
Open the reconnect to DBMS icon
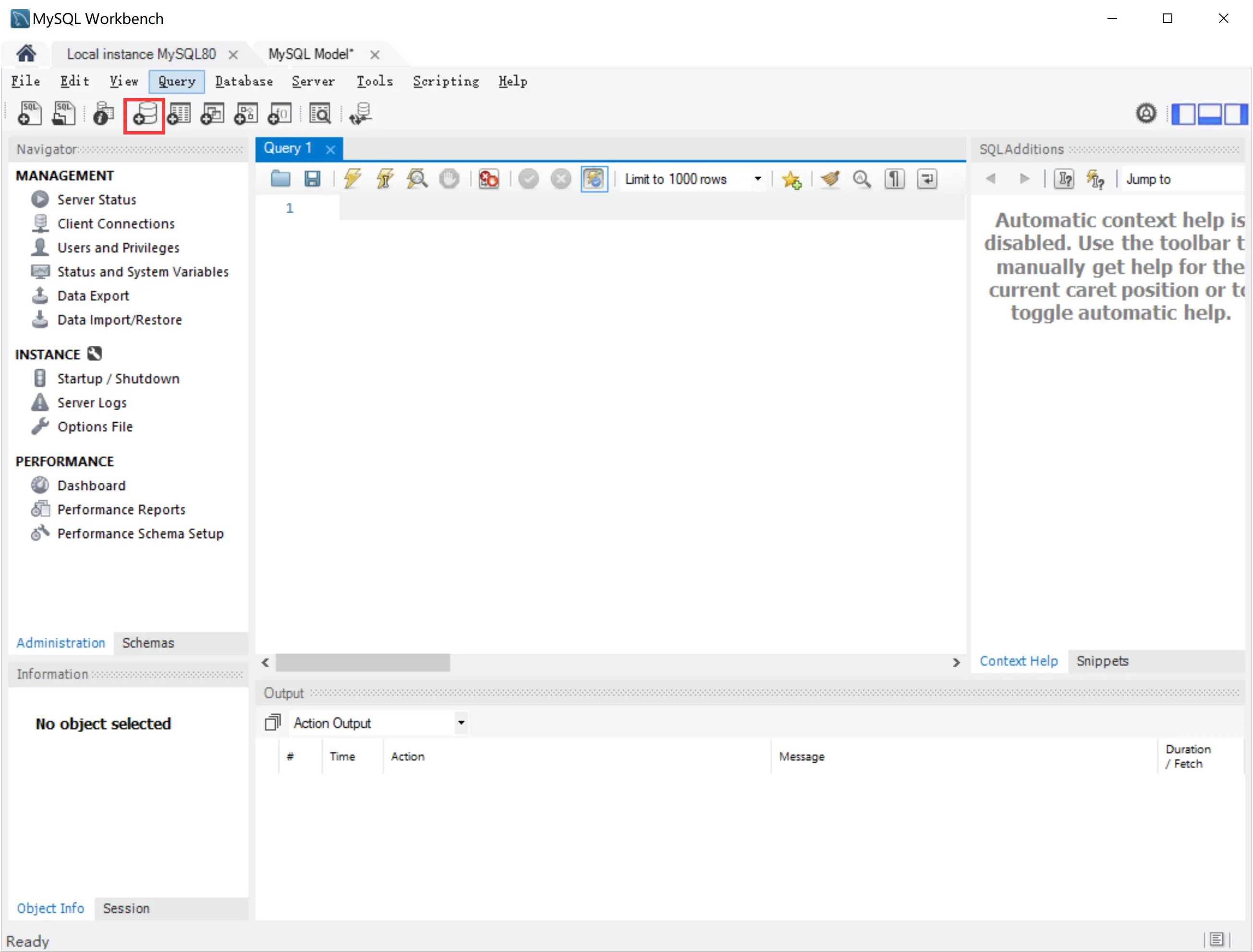pyautogui.click(x=360, y=115)
